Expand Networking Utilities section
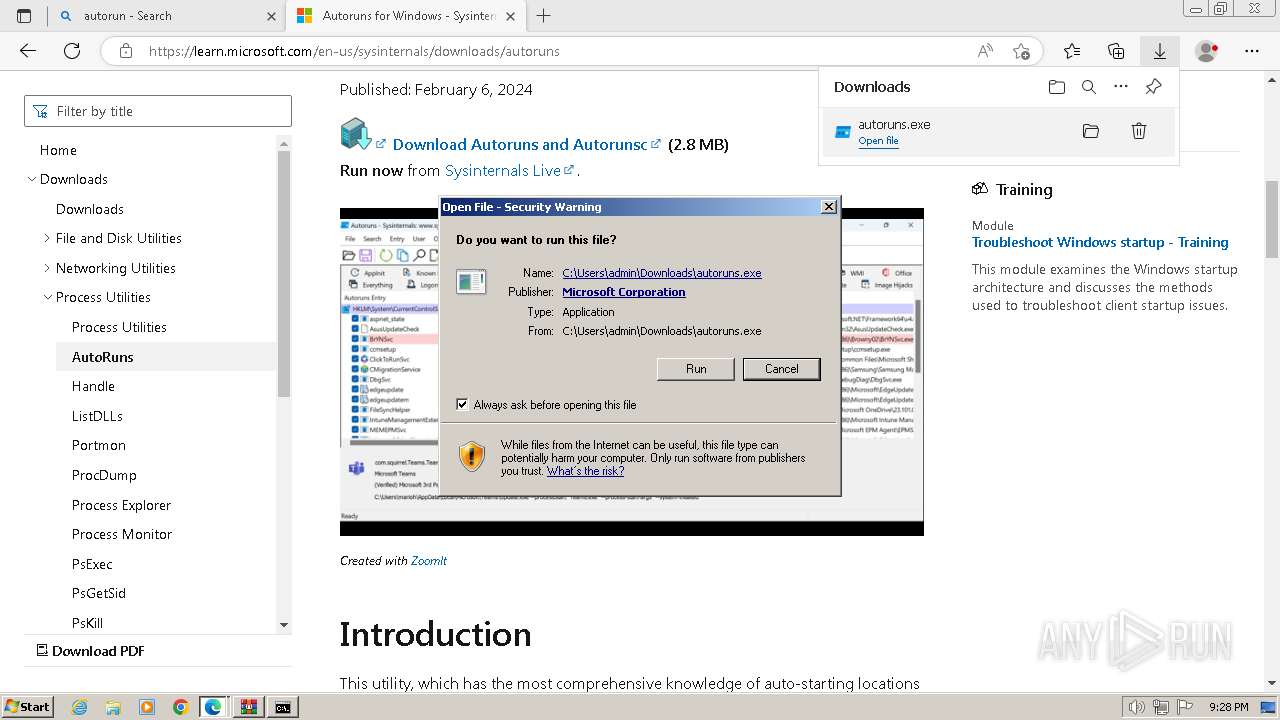This screenshot has width=1280, height=720. (x=47, y=268)
